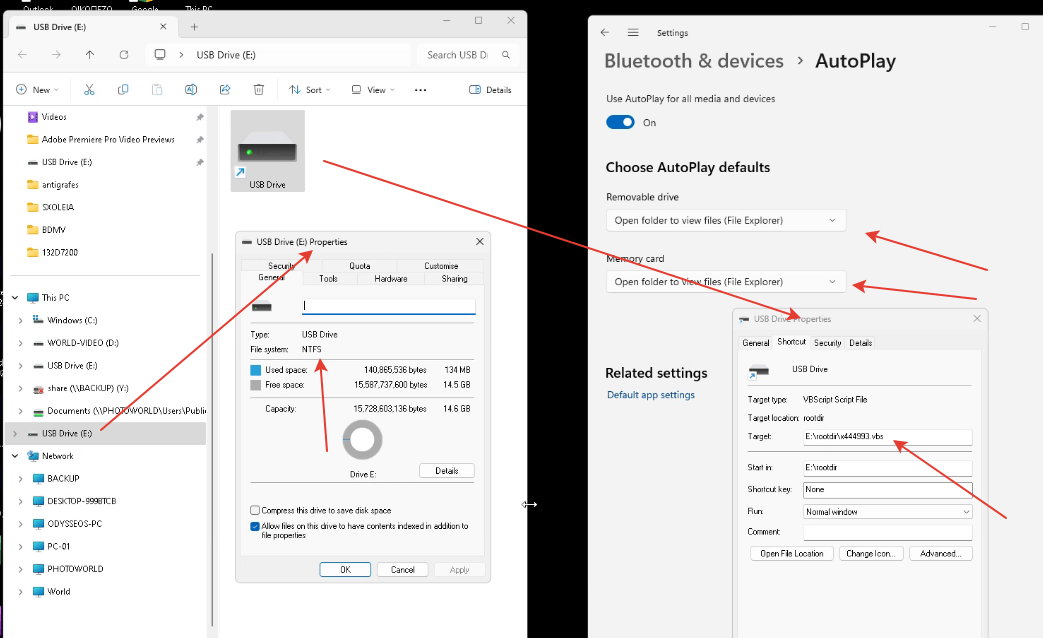Click Details button under Drive E: chart
The image size is (1043, 638).
[447, 470]
